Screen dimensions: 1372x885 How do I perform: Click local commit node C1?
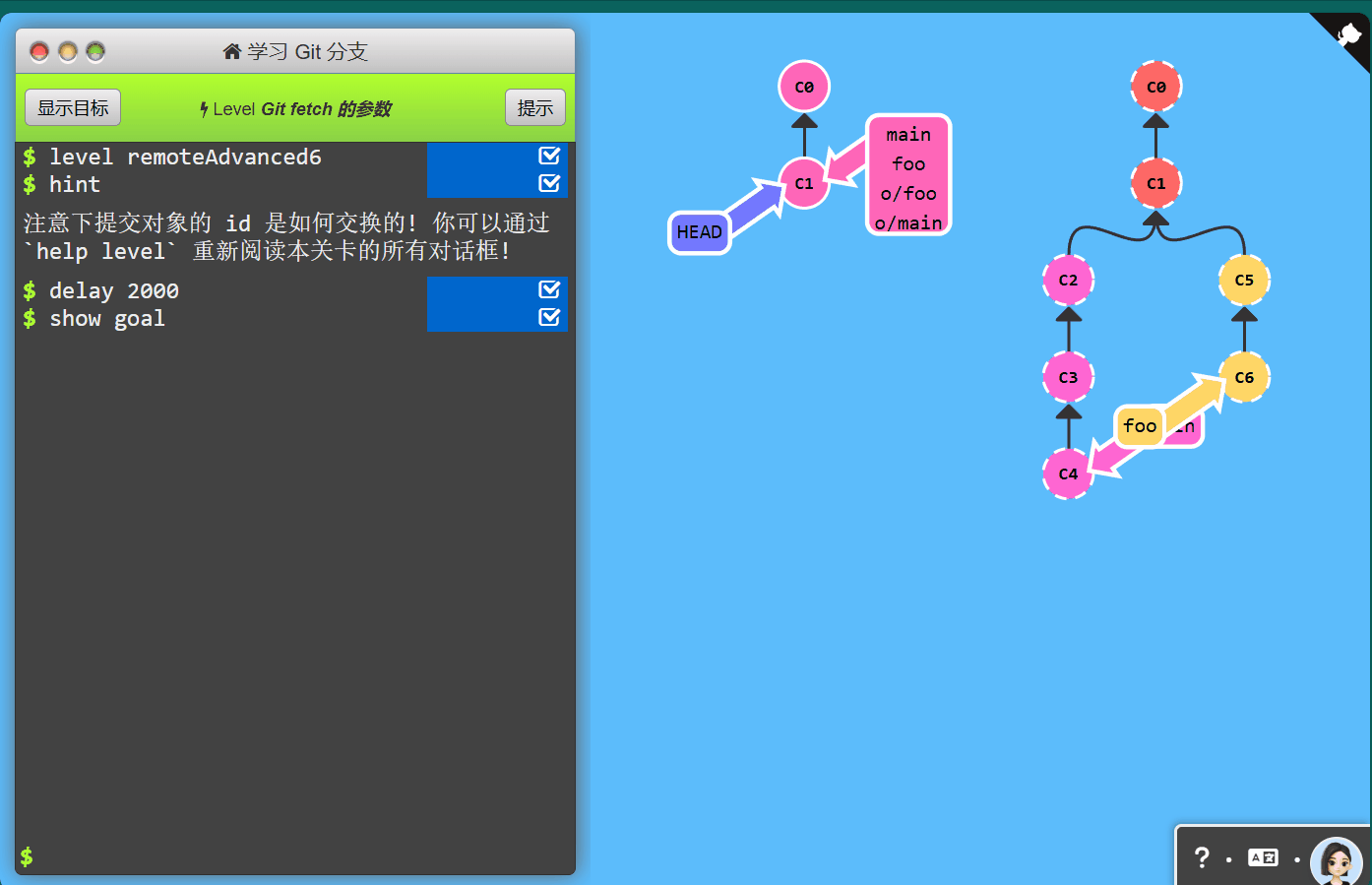click(804, 183)
